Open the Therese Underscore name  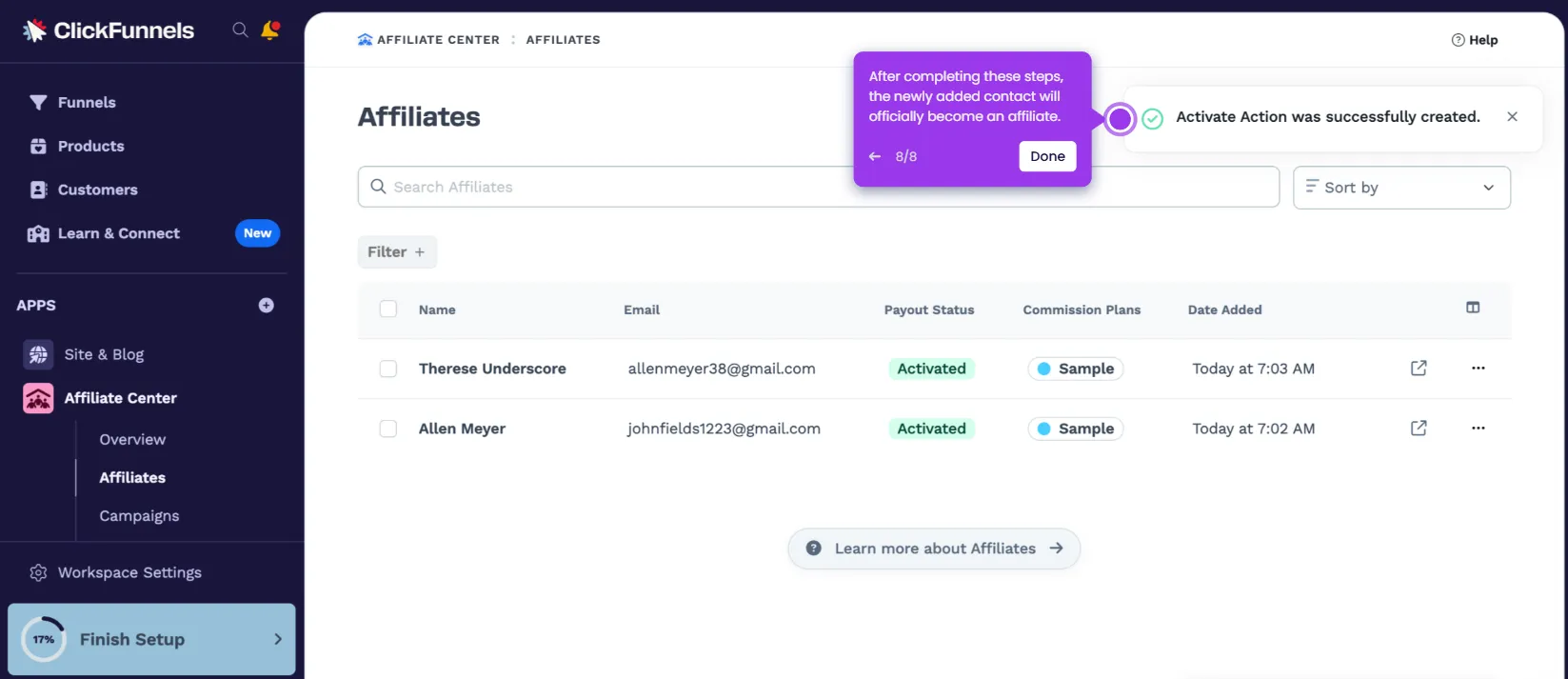click(x=492, y=369)
